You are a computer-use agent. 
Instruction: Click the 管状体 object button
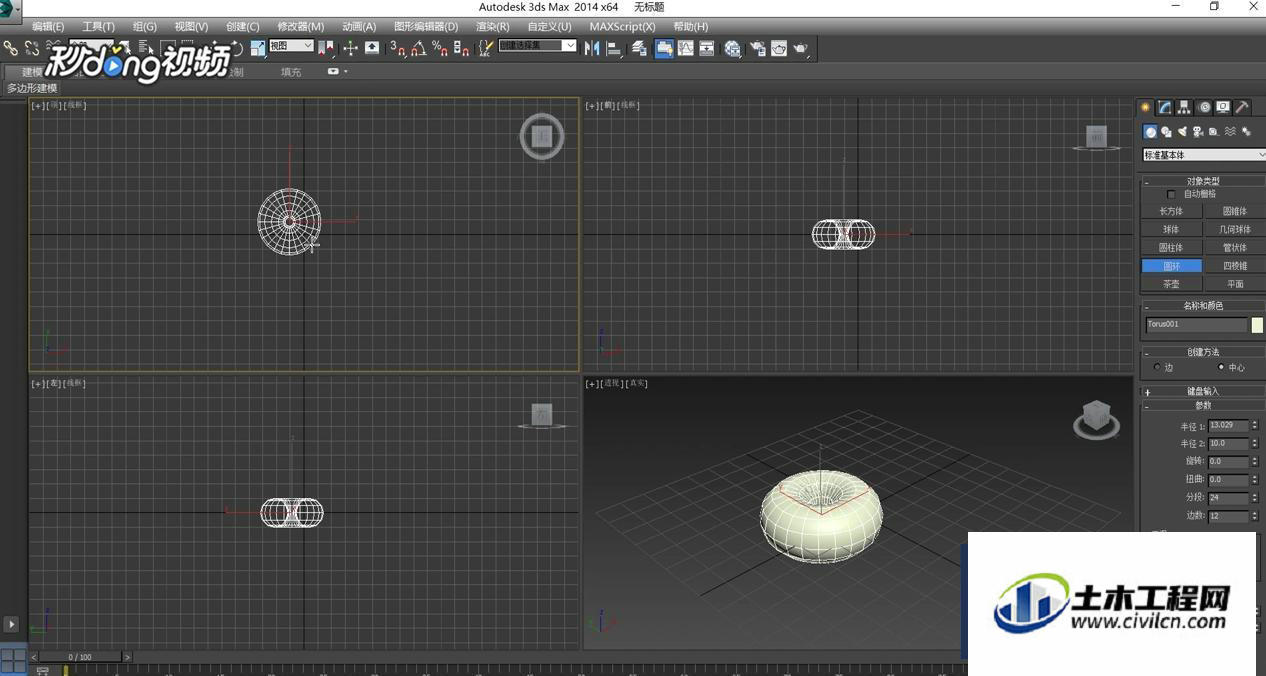[x=1234, y=247]
